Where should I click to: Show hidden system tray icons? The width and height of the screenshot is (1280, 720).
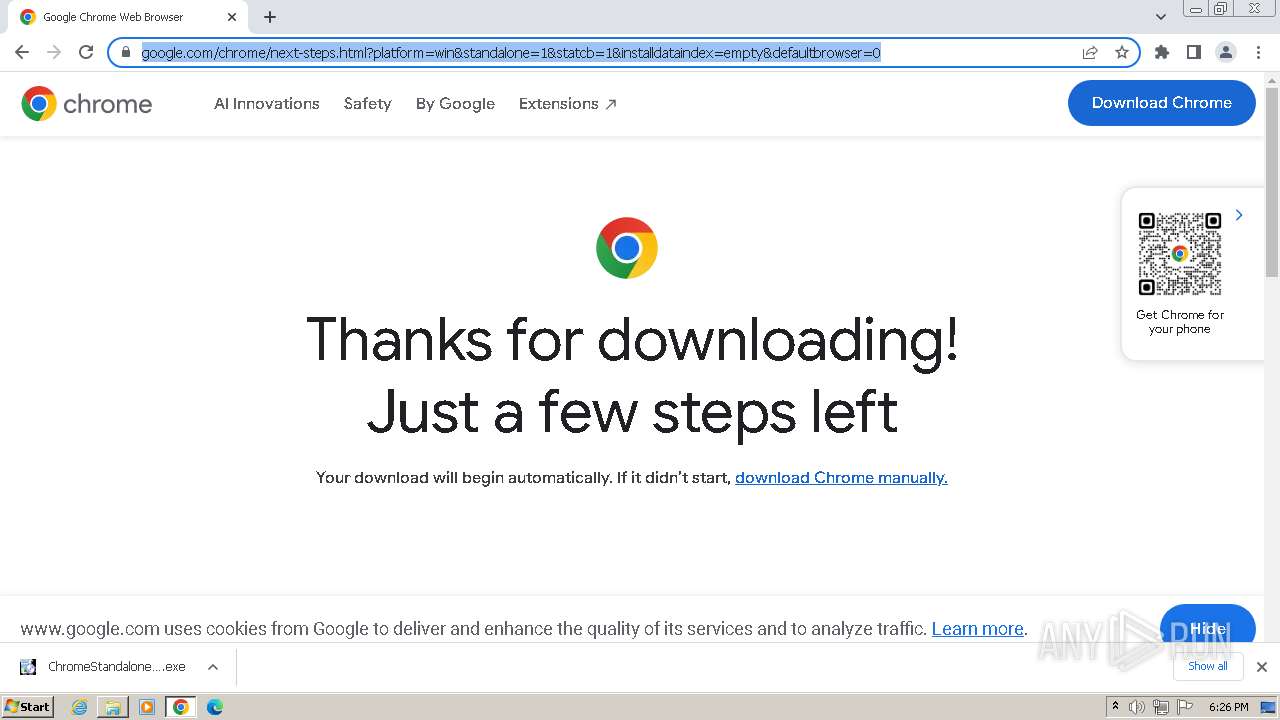(x=1115, y=707)
